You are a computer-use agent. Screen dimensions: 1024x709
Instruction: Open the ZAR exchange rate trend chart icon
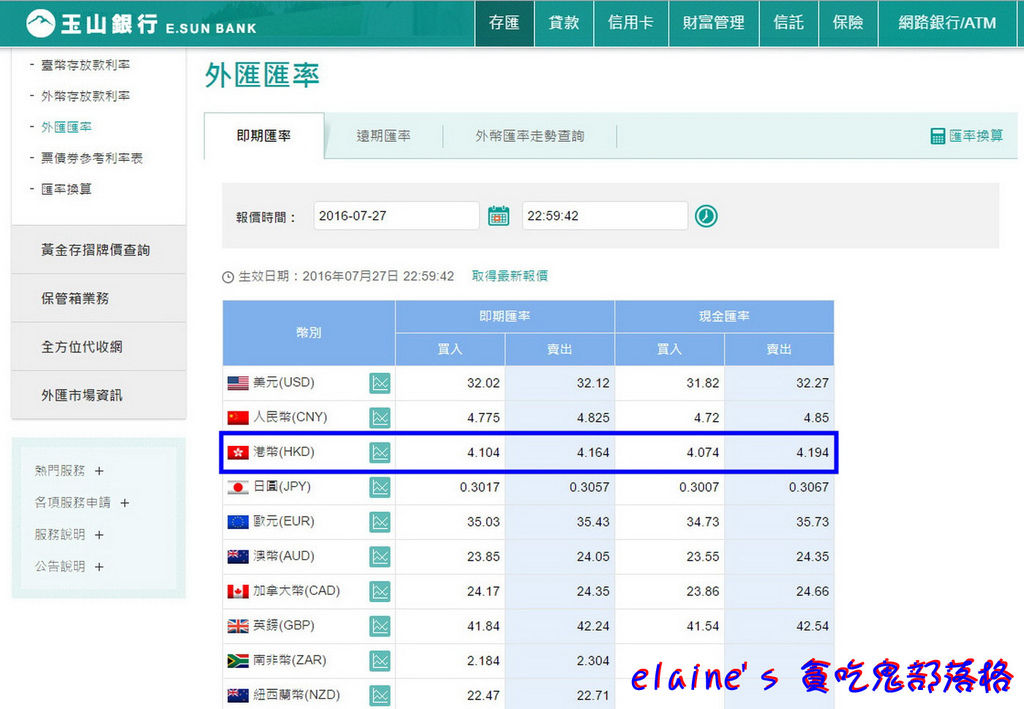[x=379, y=661]
